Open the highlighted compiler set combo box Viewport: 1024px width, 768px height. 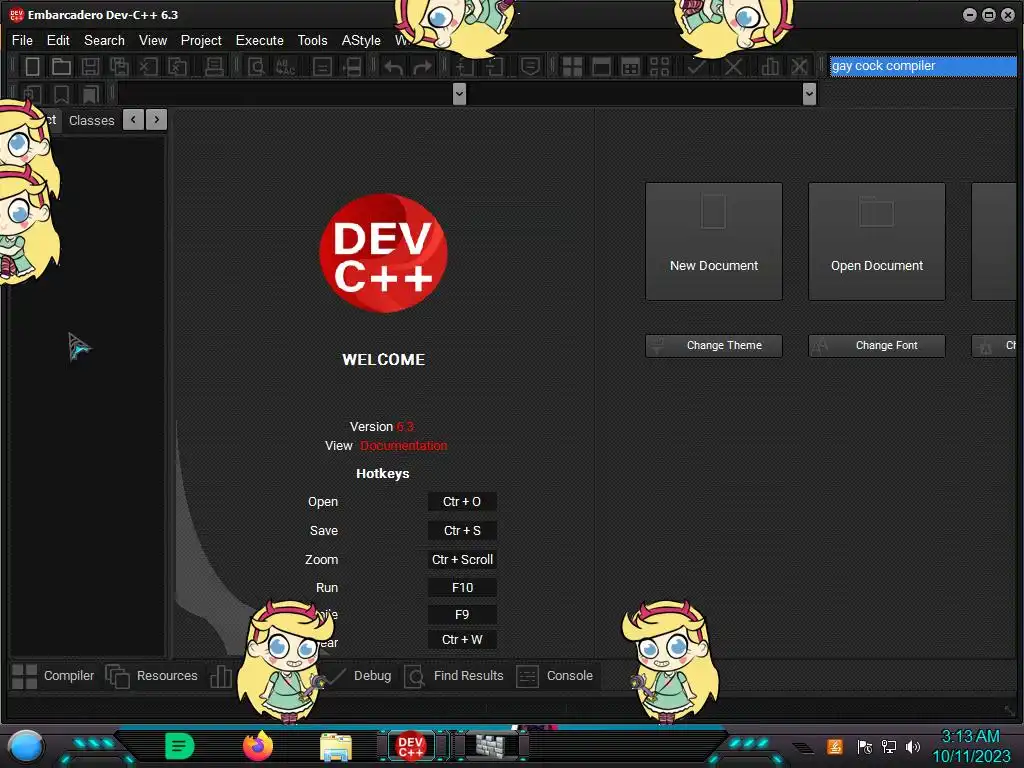(x=923, y=66)
